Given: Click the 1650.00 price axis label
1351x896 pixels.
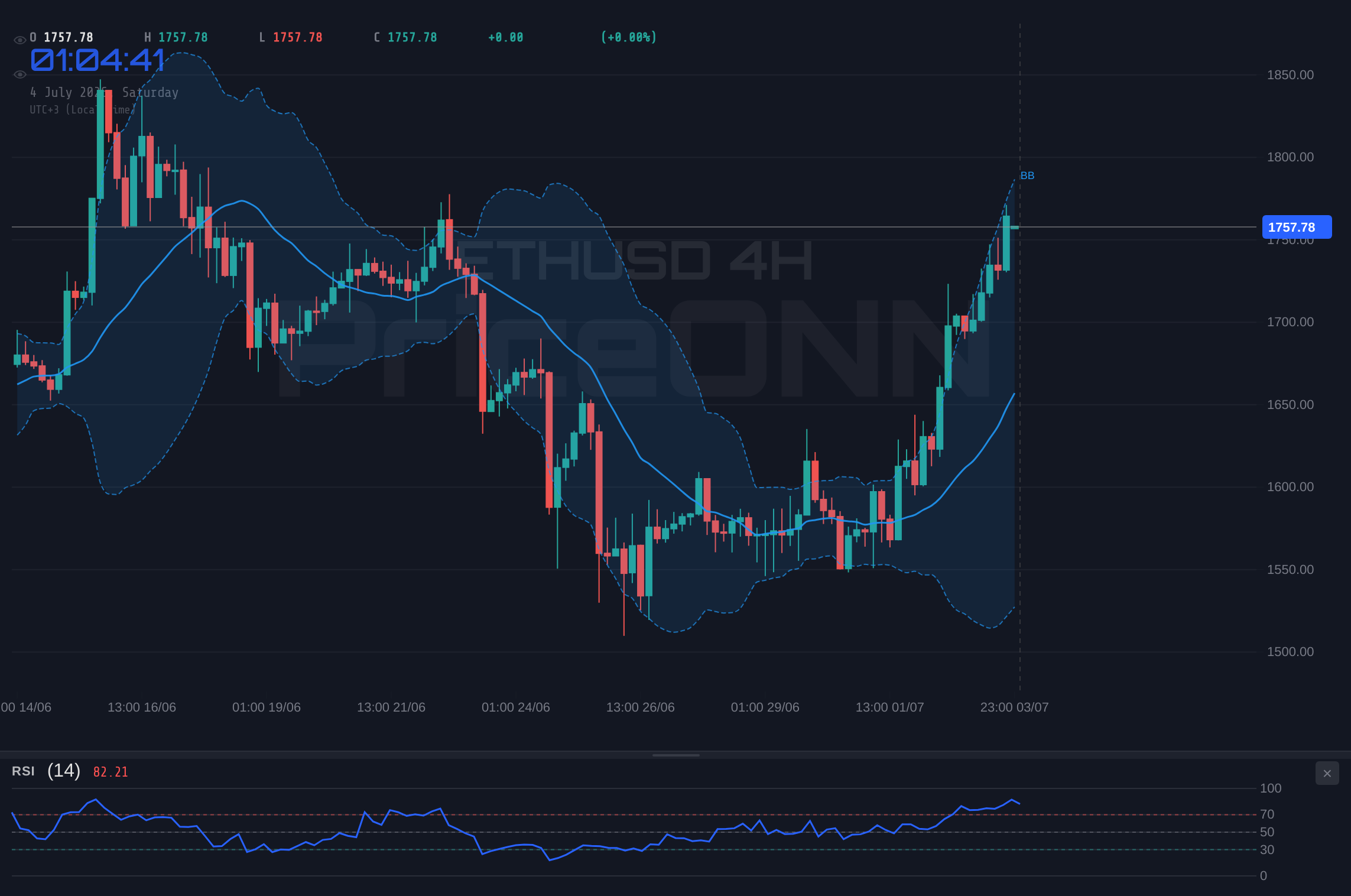Looking at the screenshot, I should [x=1290, y=405].
